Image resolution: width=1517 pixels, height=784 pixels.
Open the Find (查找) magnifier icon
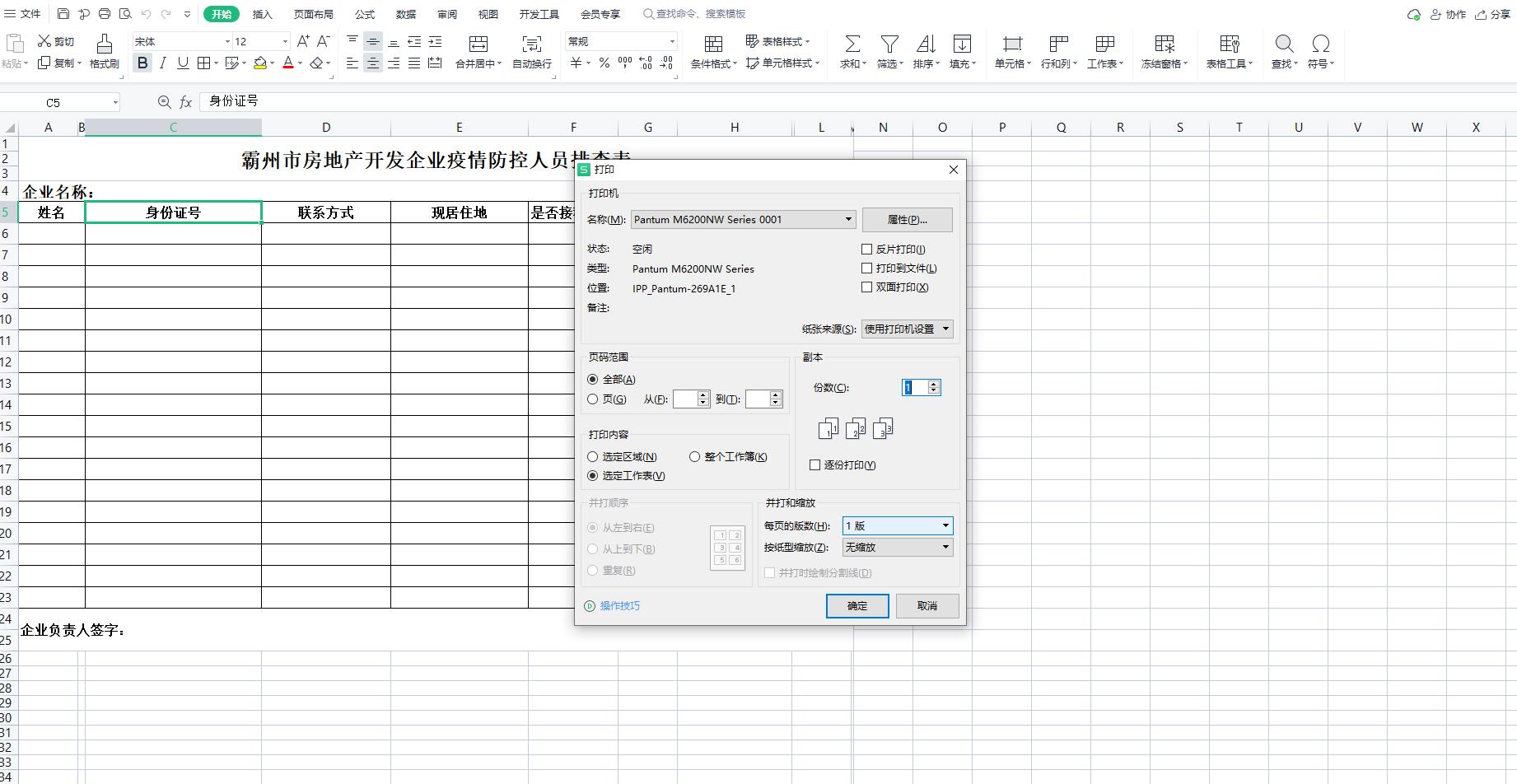pos(1284,44)
